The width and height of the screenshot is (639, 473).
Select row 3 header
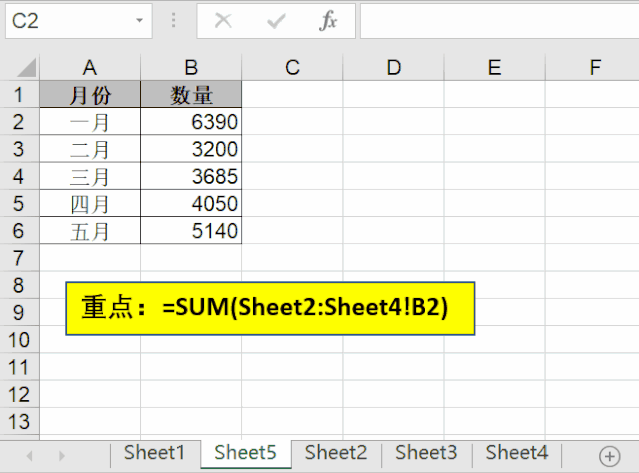(19, 149)
